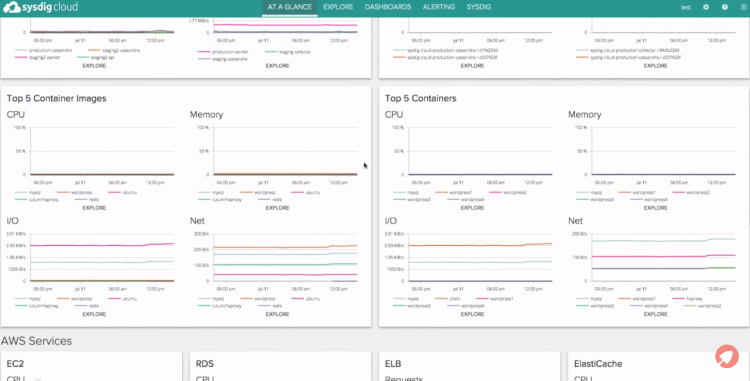Toggle ubuntu legend in Container Images CPU chart

coord(123,193)
